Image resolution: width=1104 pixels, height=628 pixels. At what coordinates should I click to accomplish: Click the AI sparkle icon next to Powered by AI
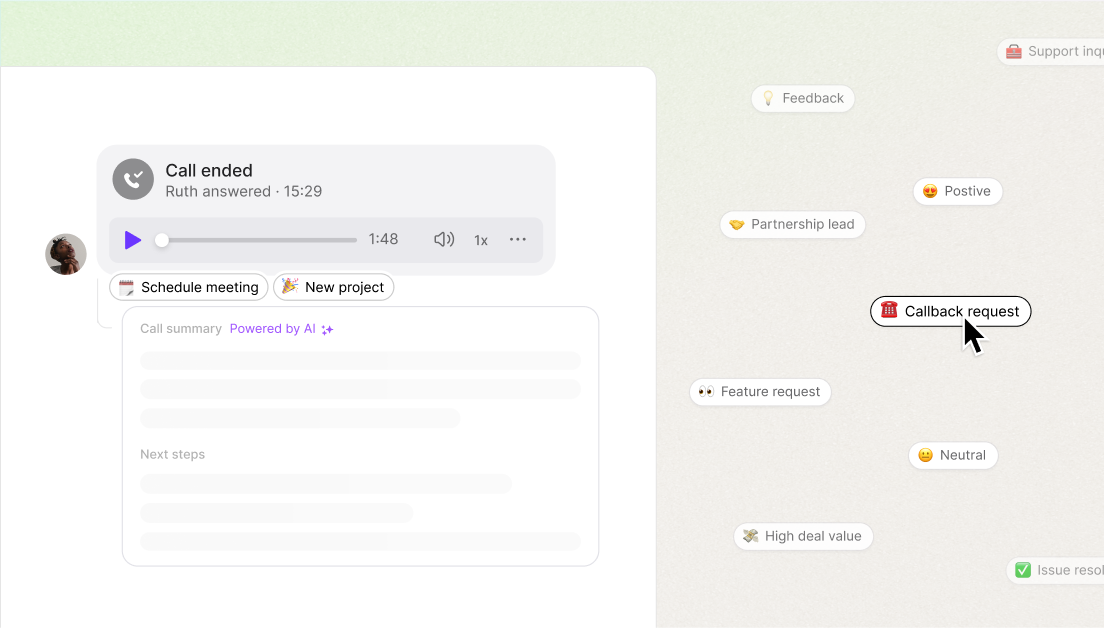coord(327,328)
